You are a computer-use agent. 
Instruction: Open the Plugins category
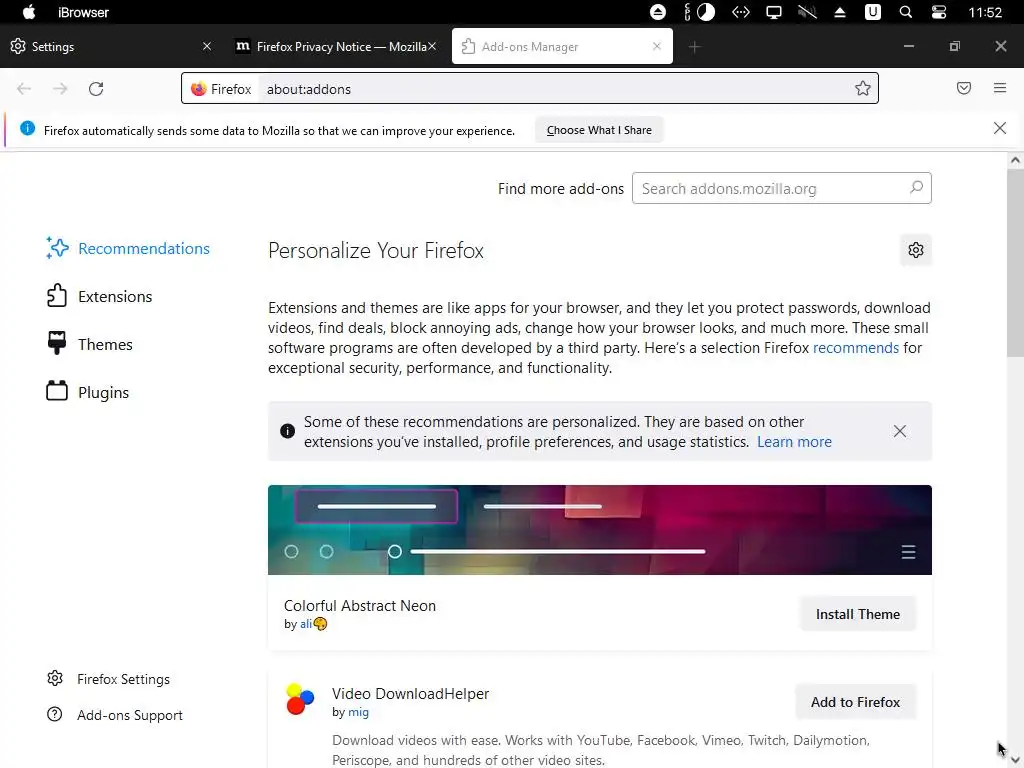point(88,392)
